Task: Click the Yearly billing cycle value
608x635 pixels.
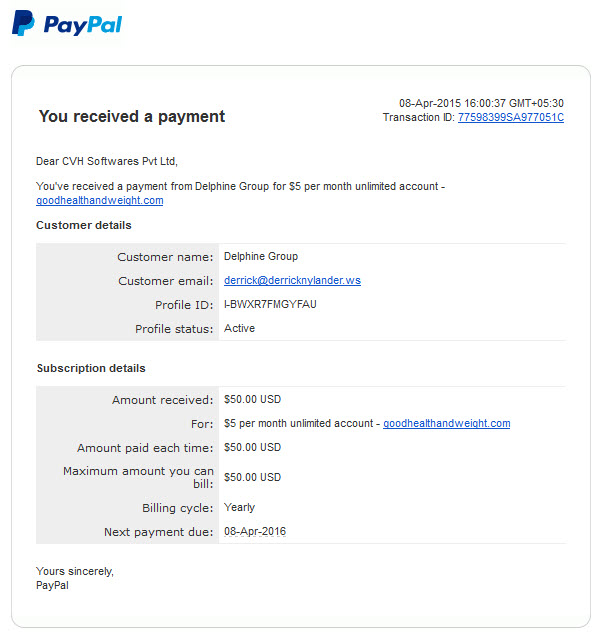Action: coord(239,507)
